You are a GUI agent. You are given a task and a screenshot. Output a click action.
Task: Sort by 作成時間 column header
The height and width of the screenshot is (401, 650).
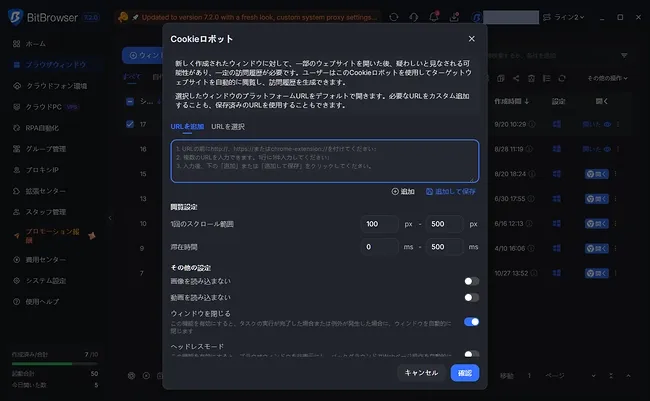pos(512,101)
